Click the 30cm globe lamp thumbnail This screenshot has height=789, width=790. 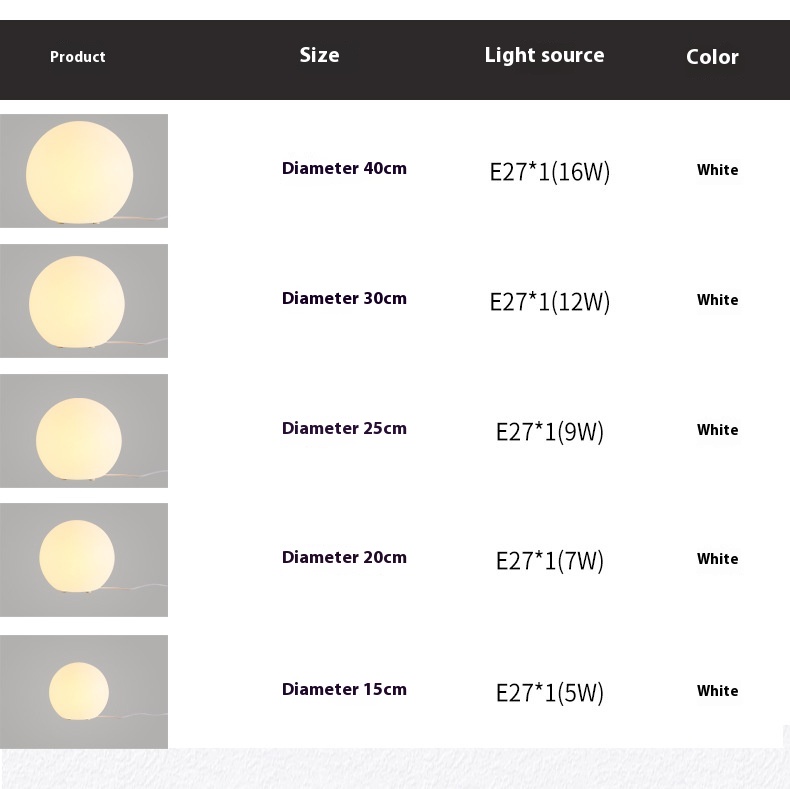pyautogui.click(x=83, y=301)
